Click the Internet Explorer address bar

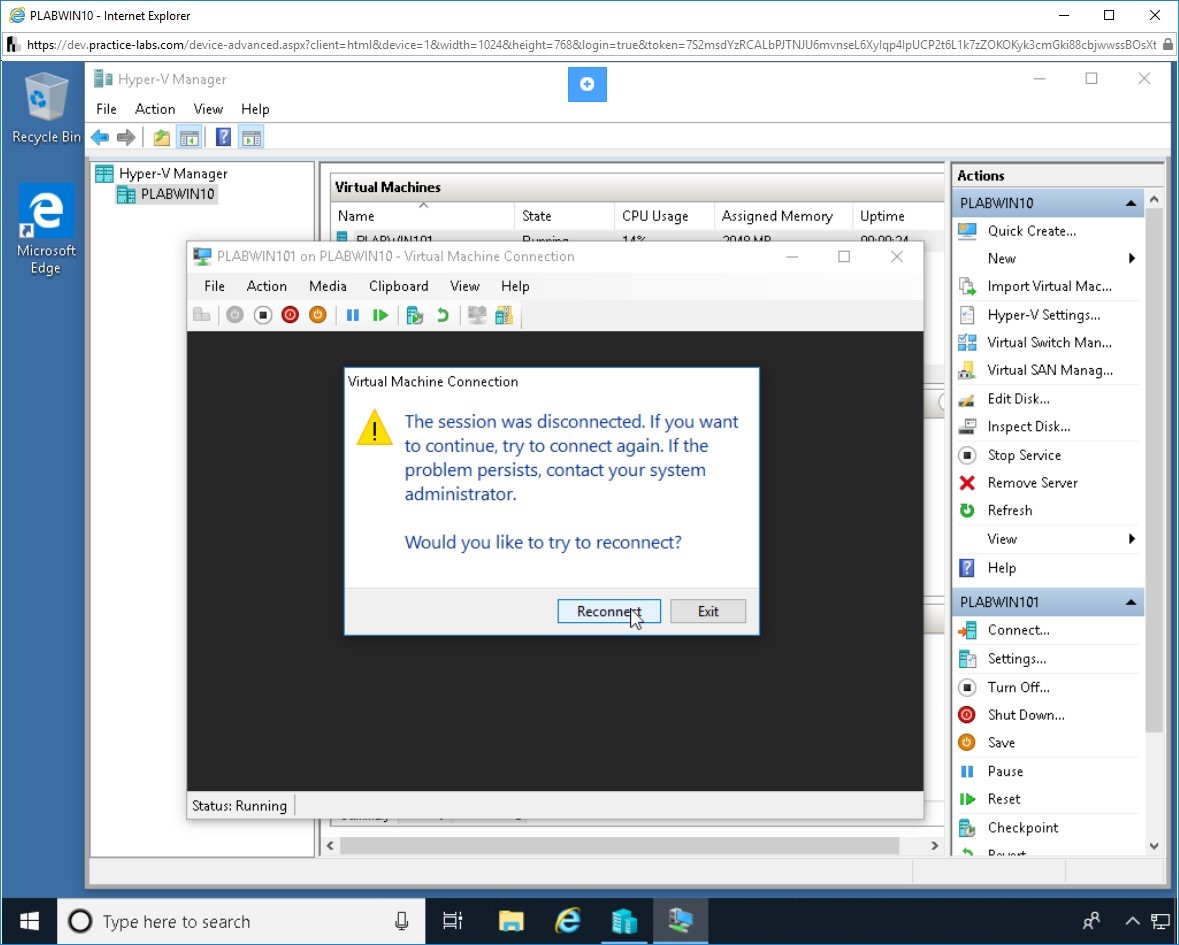click(x=591, y=45)
